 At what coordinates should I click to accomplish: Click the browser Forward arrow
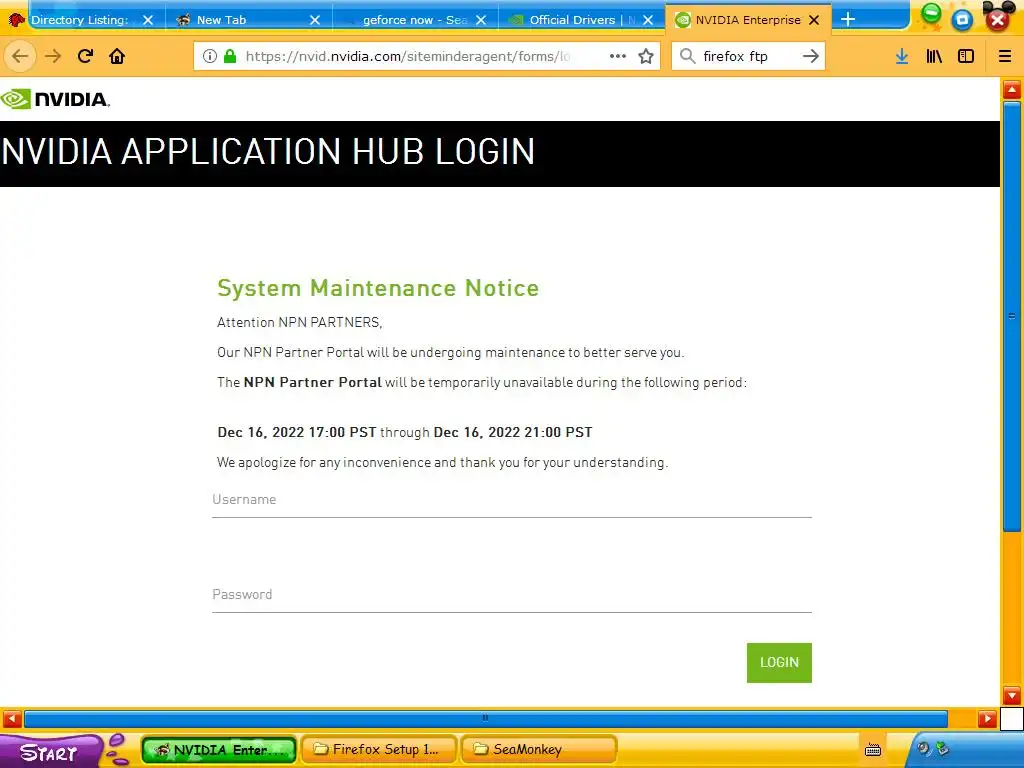pyautogui.click(x=53, y=56)
